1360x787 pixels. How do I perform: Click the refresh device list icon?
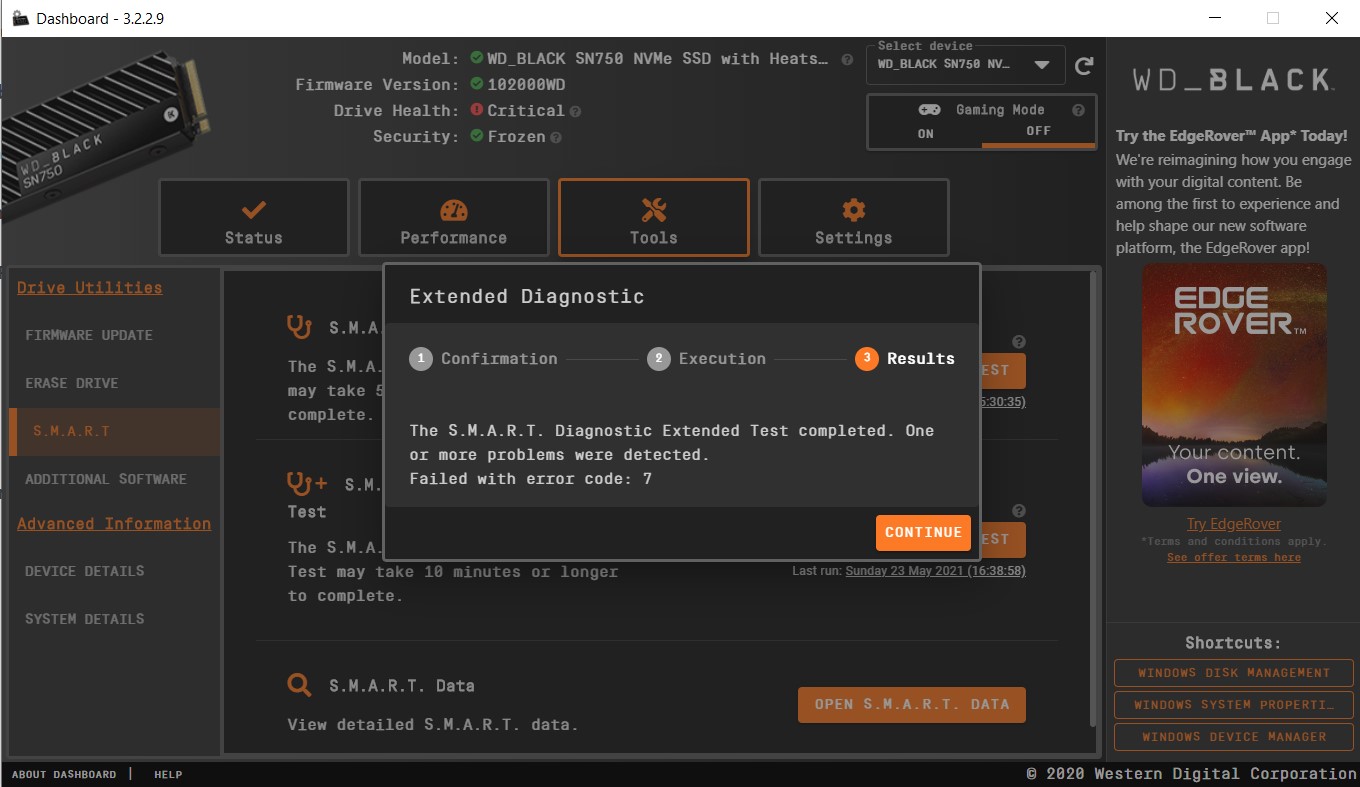[x=1084, y=66]
